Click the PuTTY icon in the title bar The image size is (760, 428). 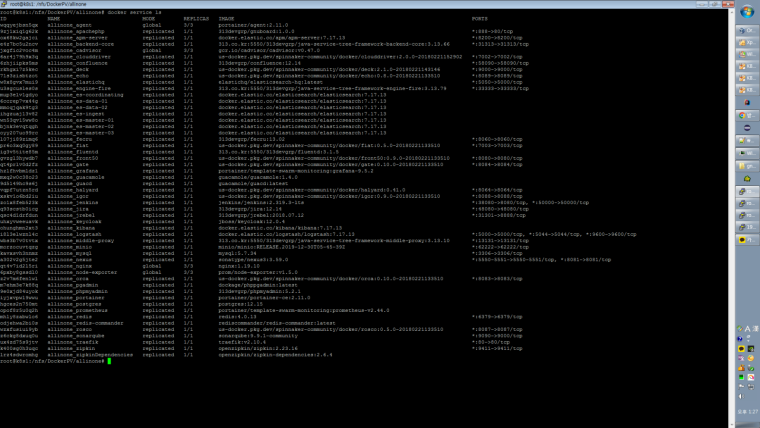click(x=6, y=5)
